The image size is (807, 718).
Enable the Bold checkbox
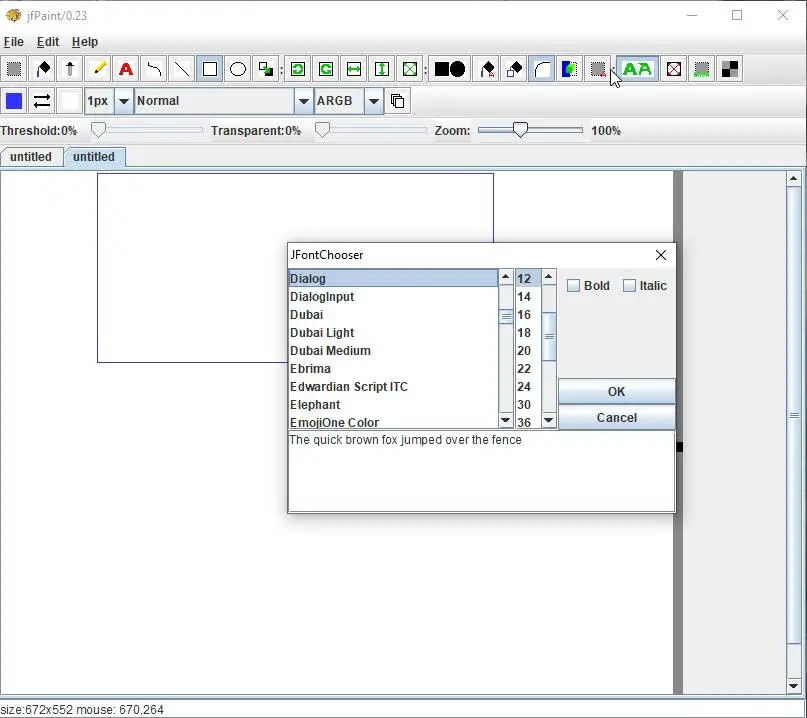pyautogui.click(x=574, y=286)
